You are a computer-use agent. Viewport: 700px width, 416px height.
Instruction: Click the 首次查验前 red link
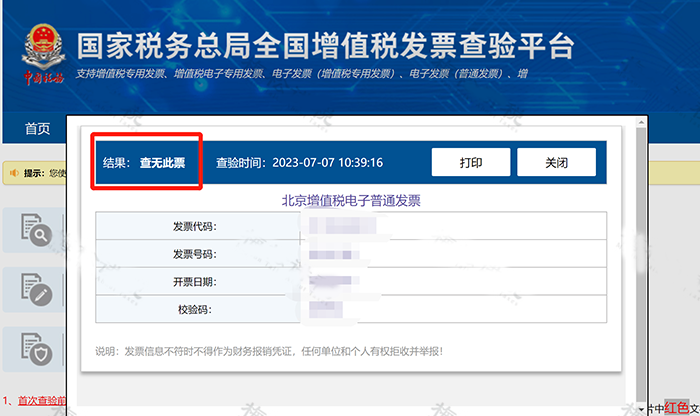click(42, 400)
